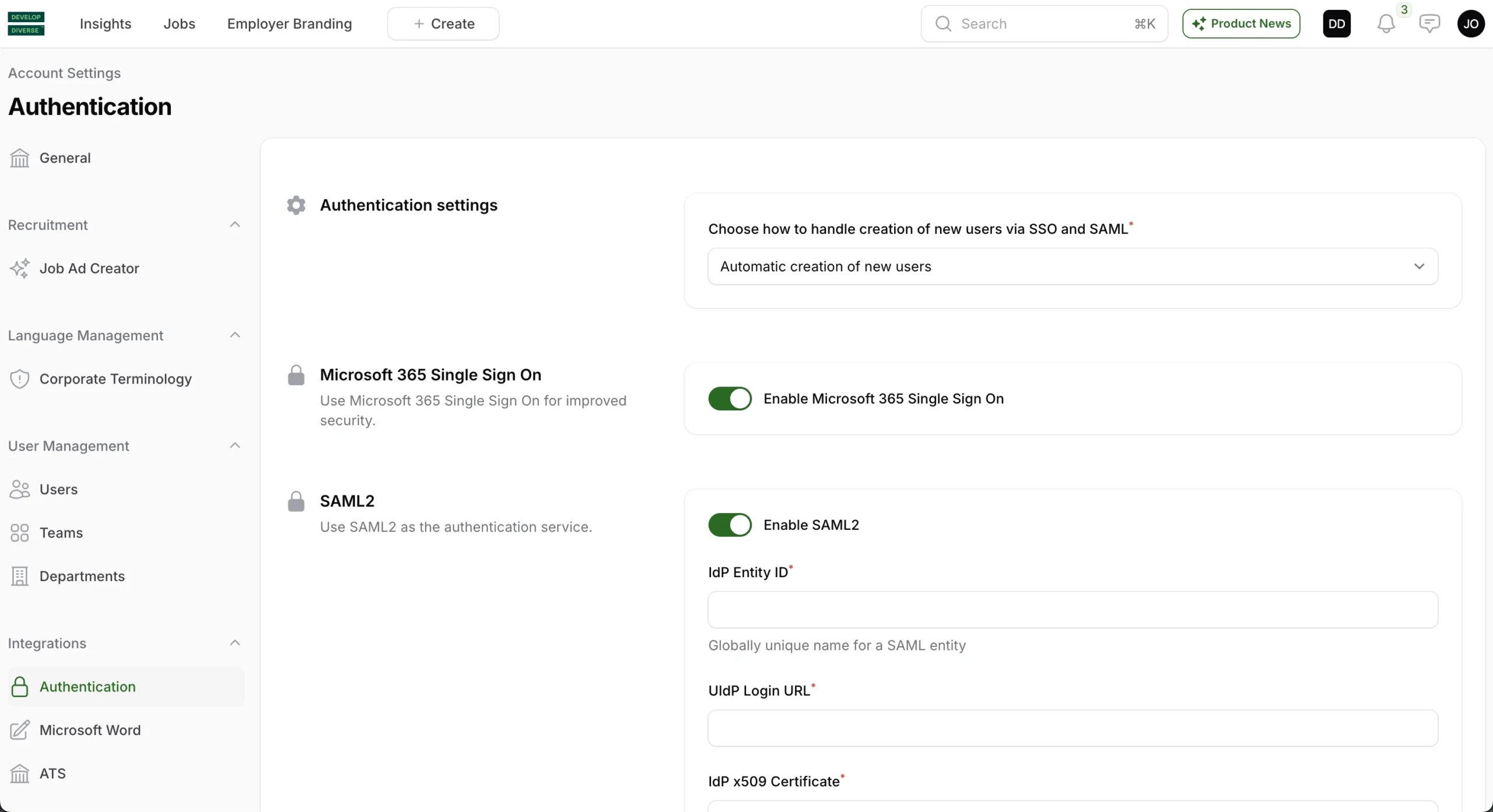Image resolution: width=1493 pixels, height=812 pixels.
Task: Collapse the User Management section
Action: [x=235, y=446]
